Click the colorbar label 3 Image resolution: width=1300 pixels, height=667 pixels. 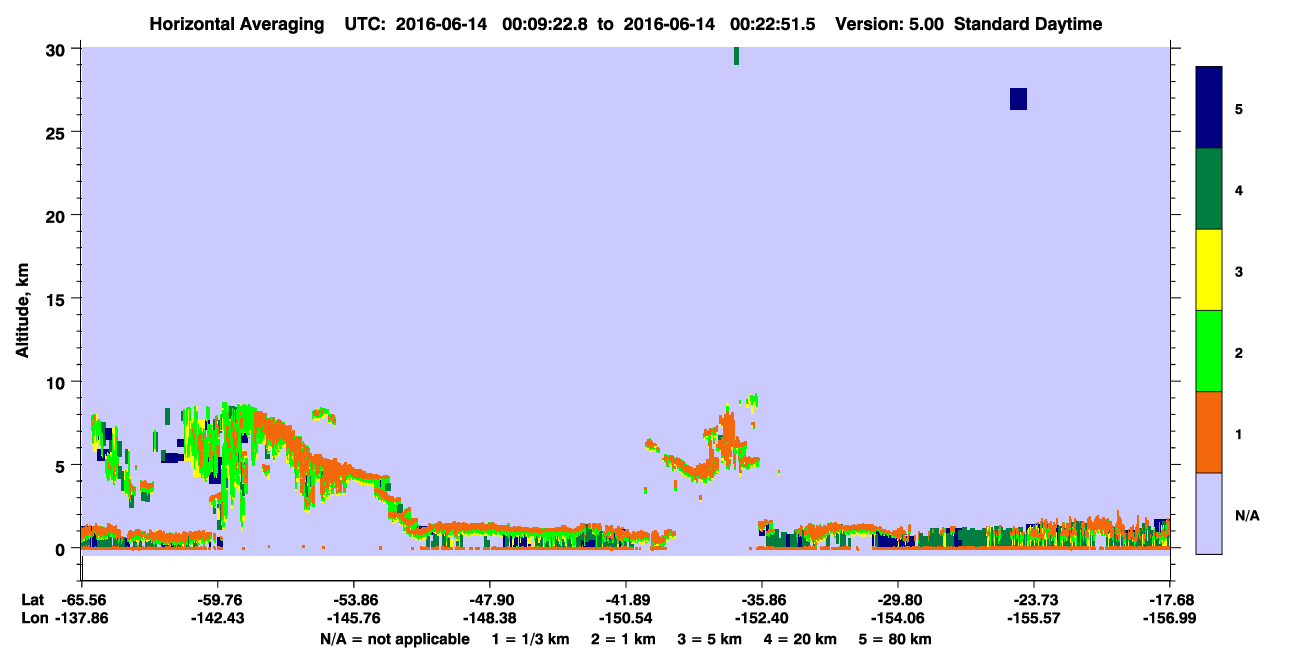point(1239,270)
